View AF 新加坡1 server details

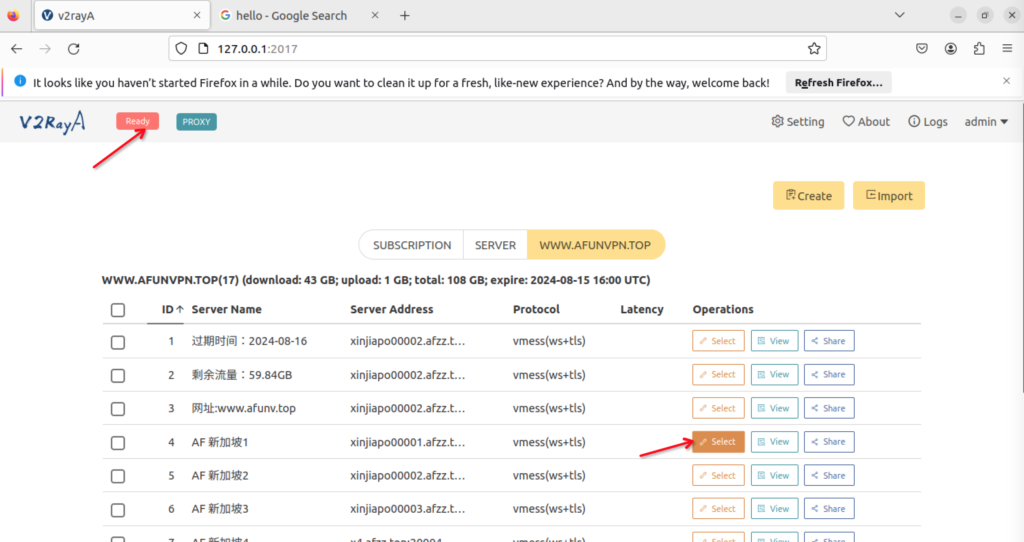click(x=774, y=441)
